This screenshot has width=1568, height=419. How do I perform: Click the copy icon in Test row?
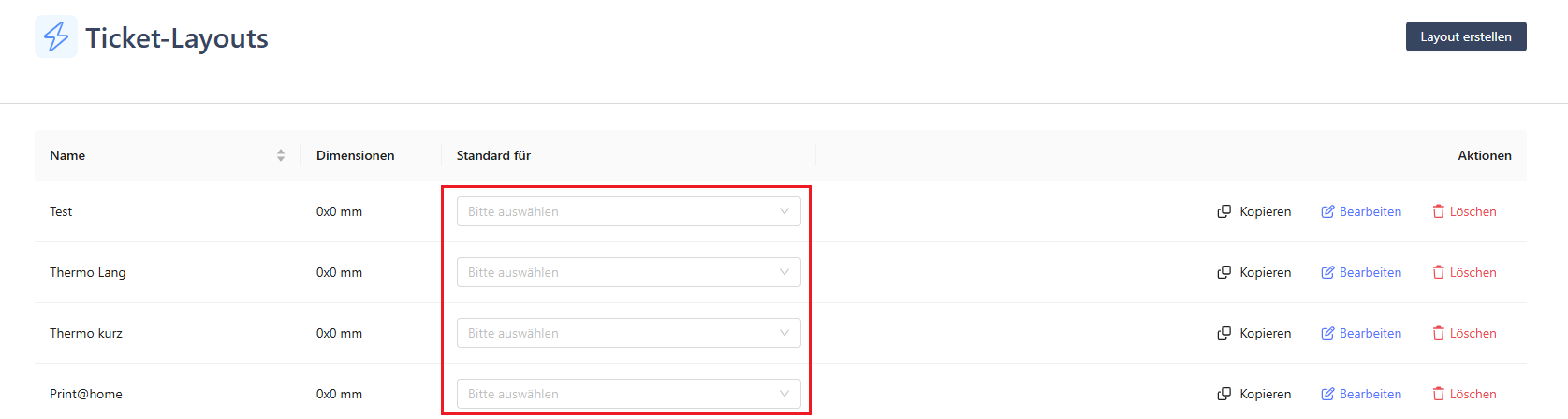tap(1224, 211)
